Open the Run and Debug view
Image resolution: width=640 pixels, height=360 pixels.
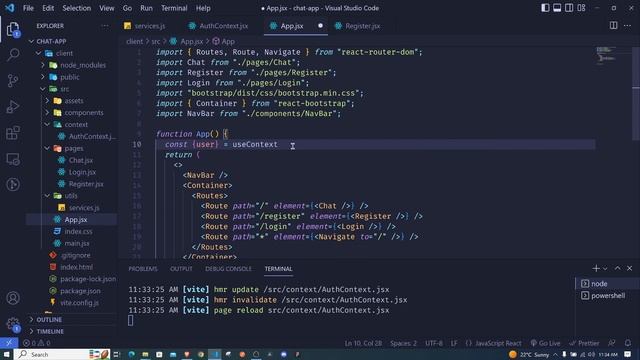[x=13, y=107]
